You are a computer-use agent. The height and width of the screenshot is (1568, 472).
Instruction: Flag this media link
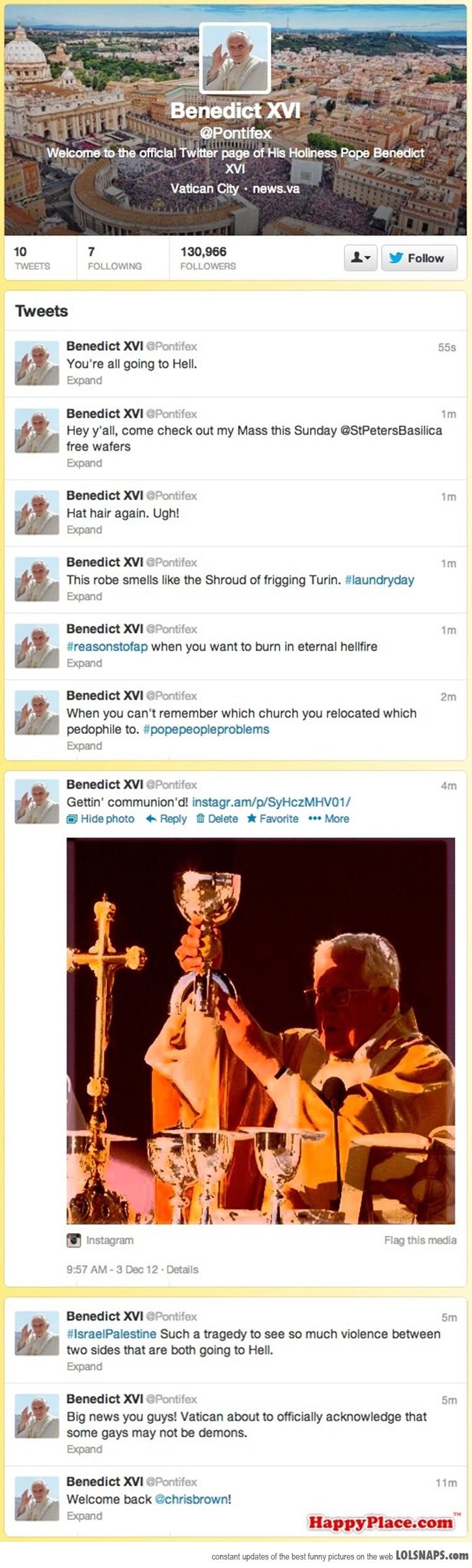click(420, 1240)
